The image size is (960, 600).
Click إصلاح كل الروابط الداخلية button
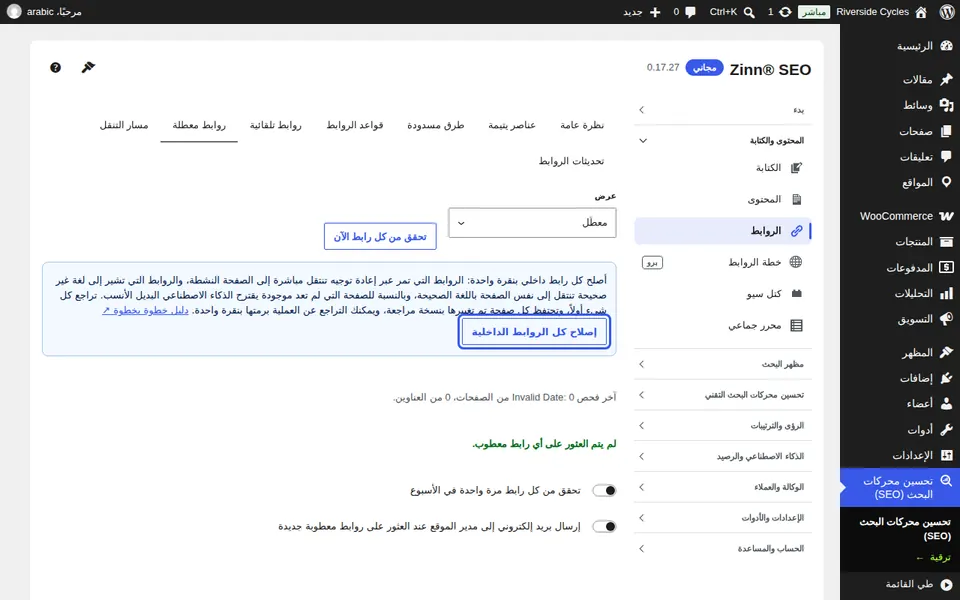tap(534, 332)
